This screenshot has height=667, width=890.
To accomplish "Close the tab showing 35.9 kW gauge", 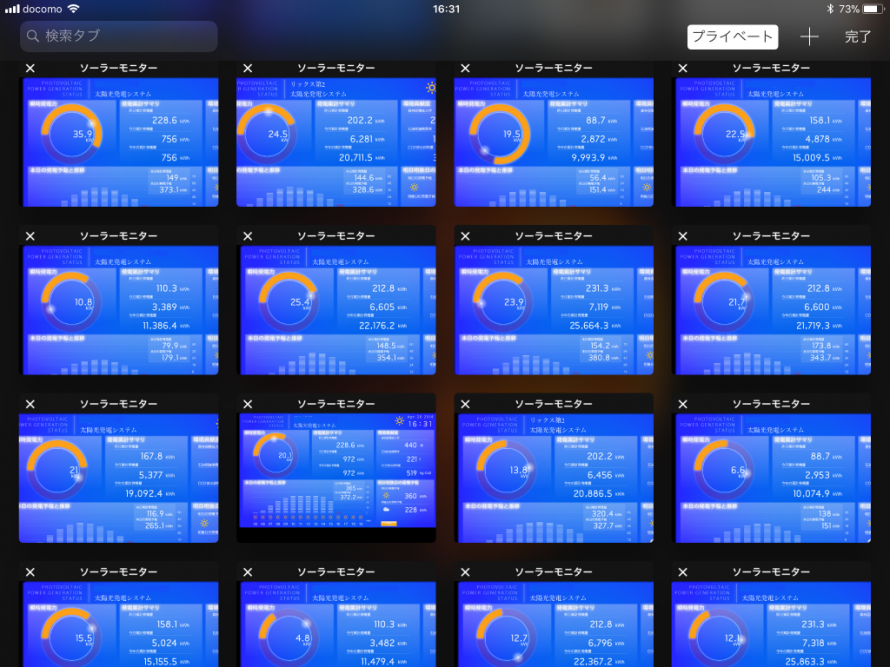I will [30, 68].
